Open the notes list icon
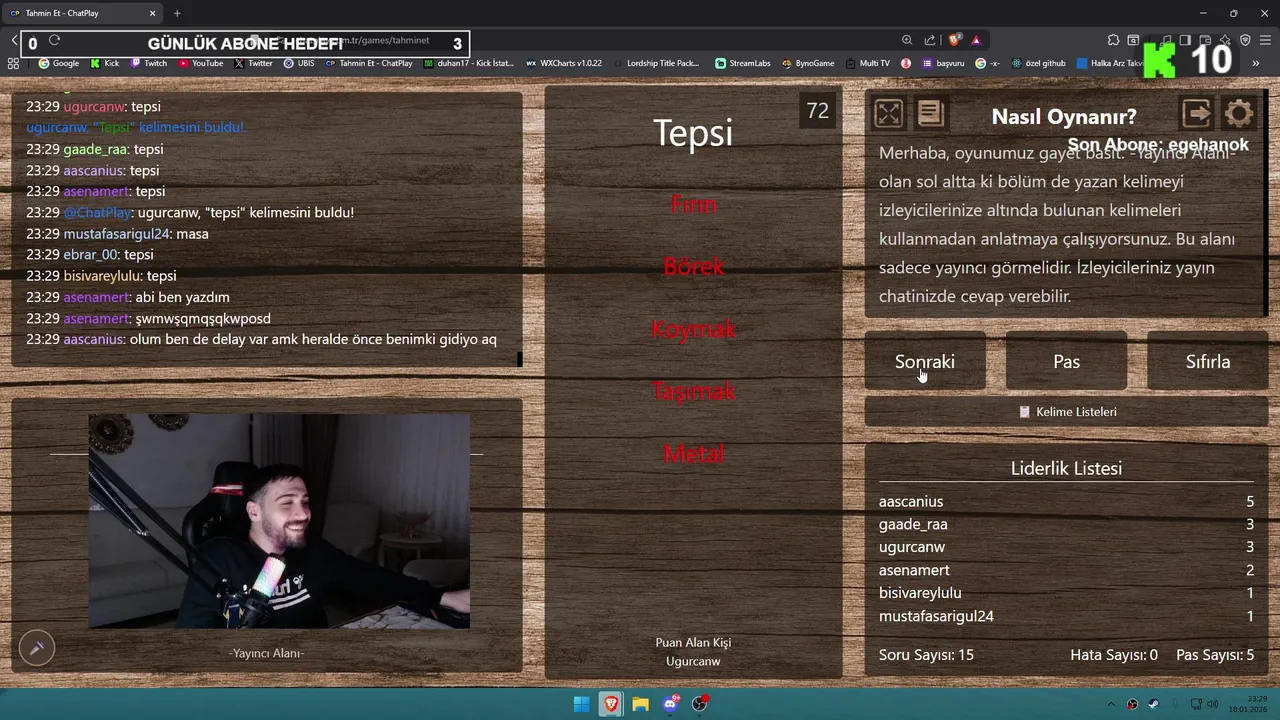The height and width of the screenshot is (720, 1280). 930,113
